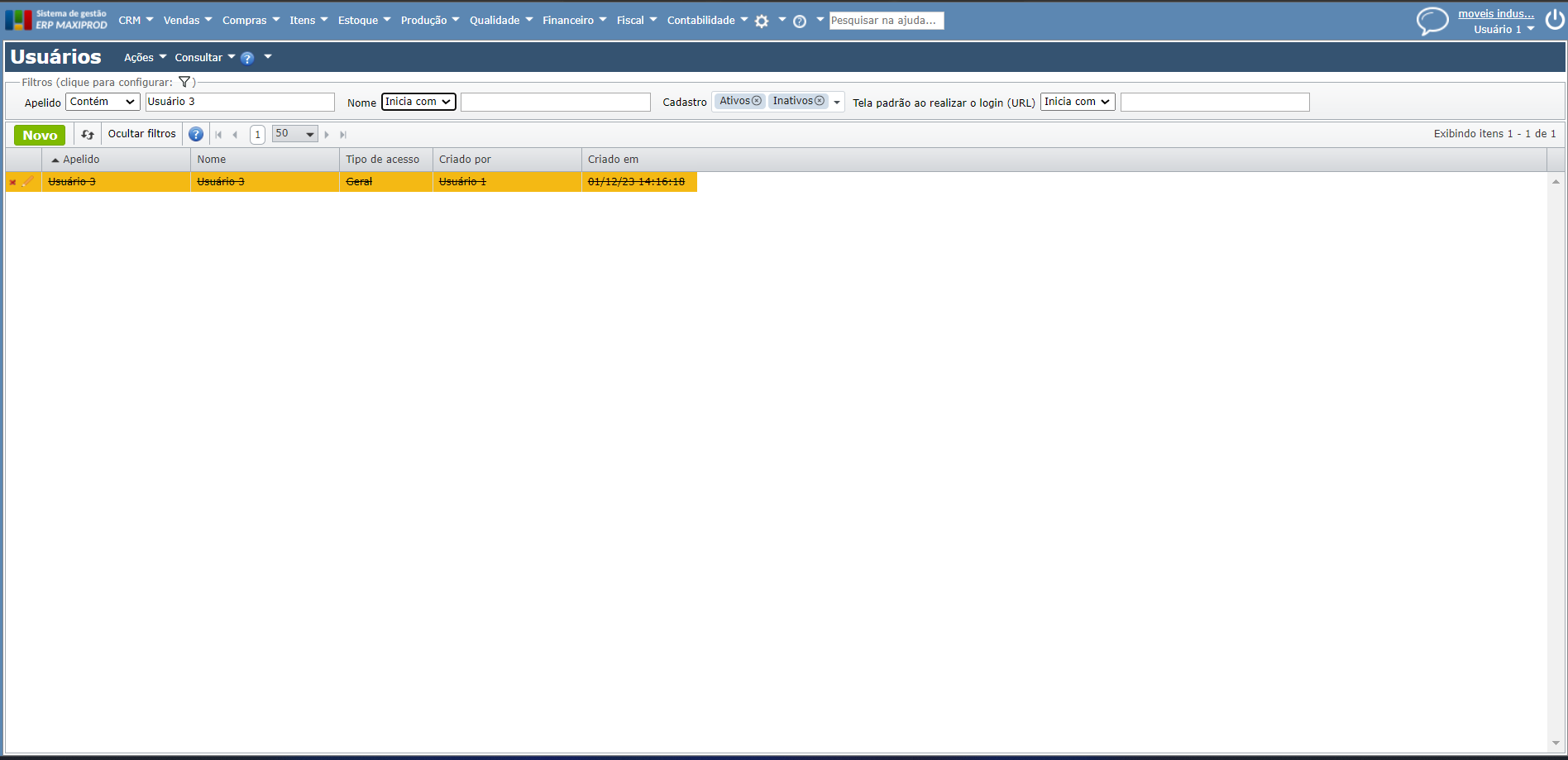Sort by Apelido ascending arrow
Screen dimensions: 1568x760
[x=55, y=160]
